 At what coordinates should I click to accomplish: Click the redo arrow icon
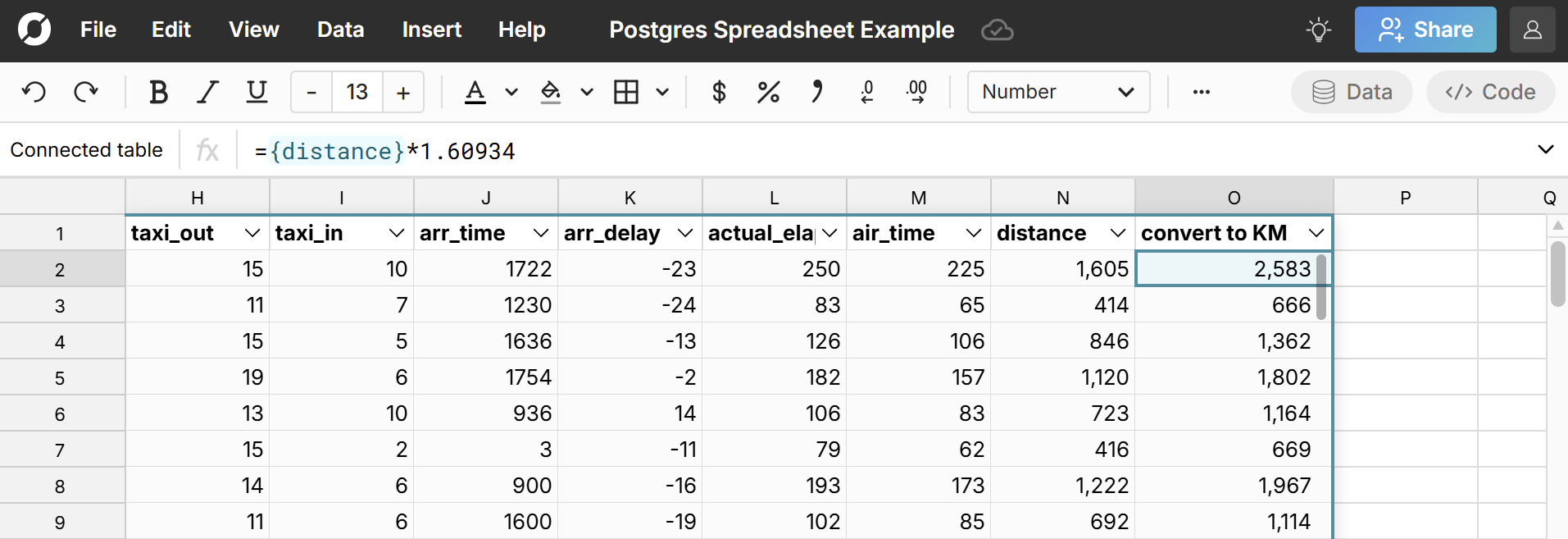tap(86, 92)
